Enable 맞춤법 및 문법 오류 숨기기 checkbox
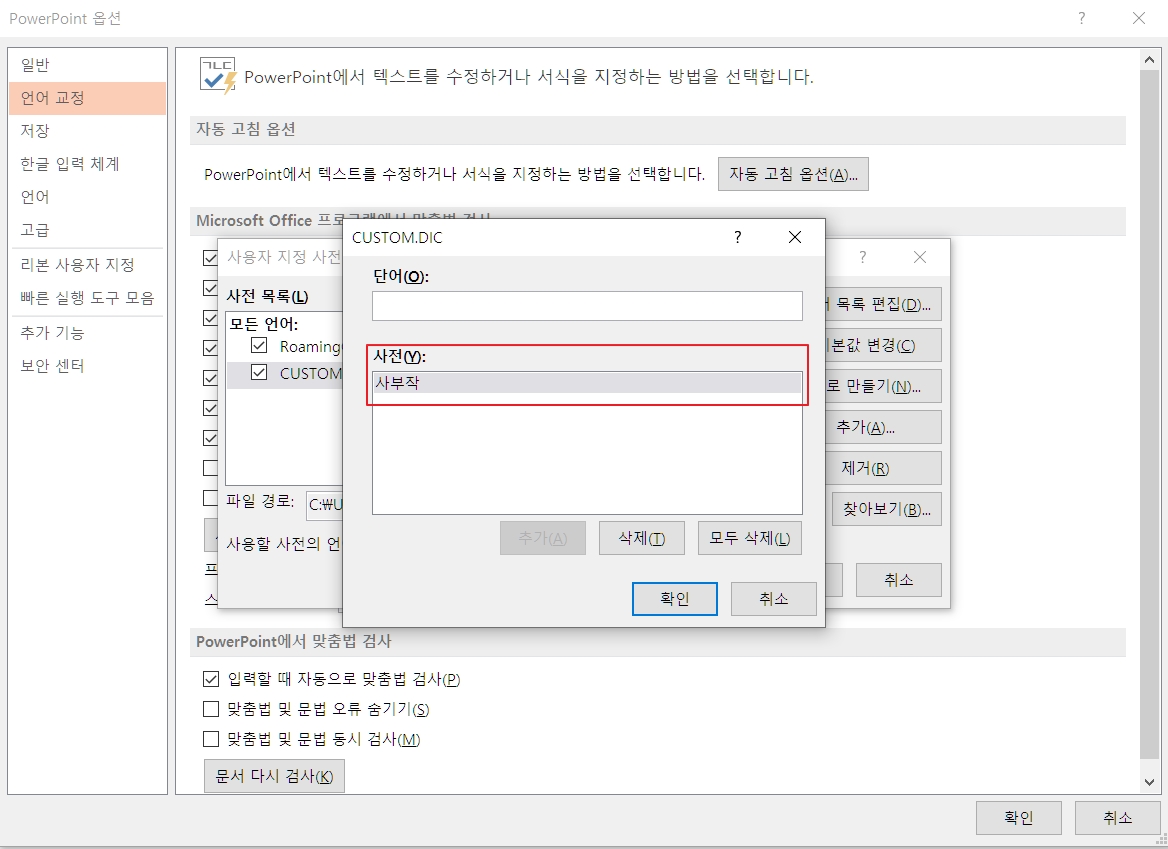The width and height of the screenshot is (1168, 849). click(x=211, y=709)
